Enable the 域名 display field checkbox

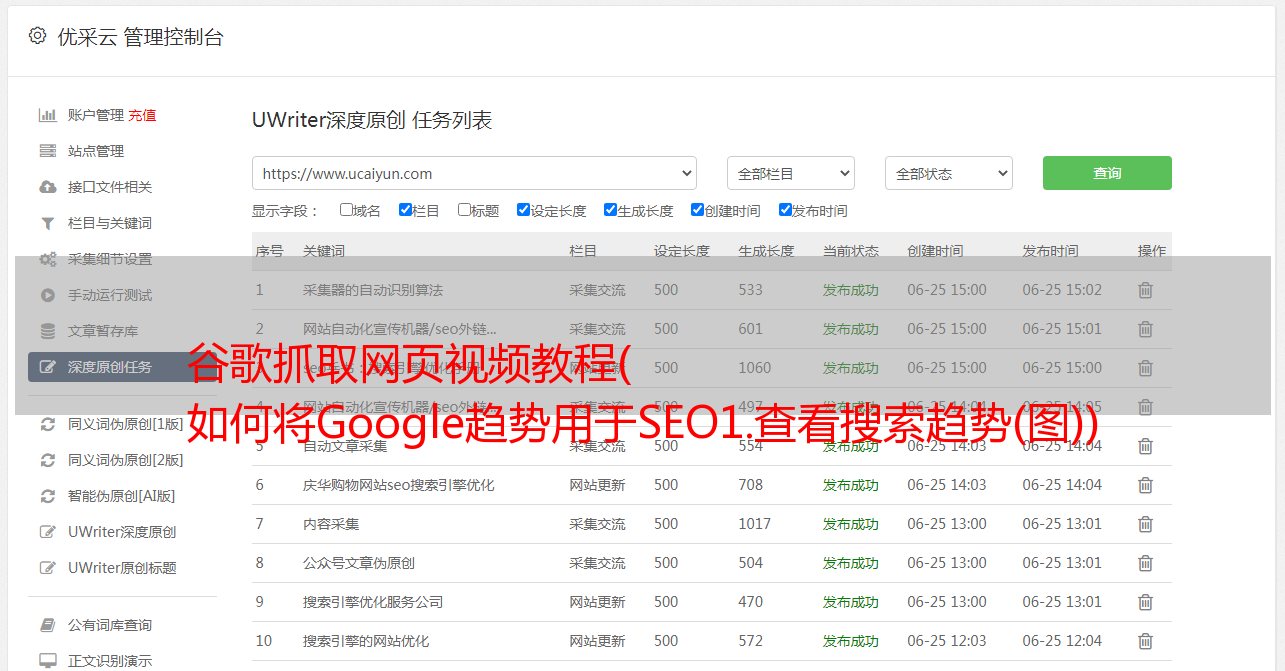pos(346,210)
